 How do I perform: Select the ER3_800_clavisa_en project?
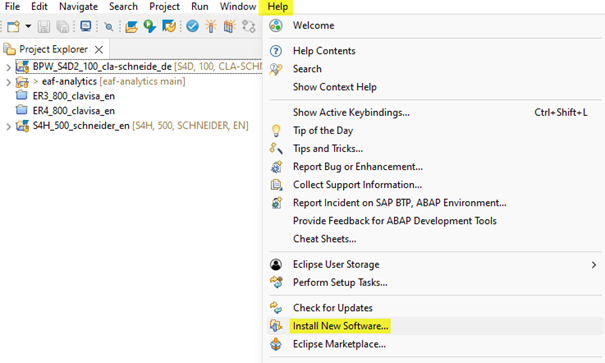[74, 96]
